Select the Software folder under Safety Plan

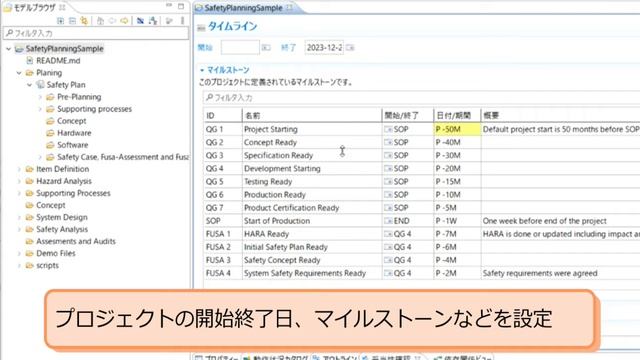coord(72,145)
